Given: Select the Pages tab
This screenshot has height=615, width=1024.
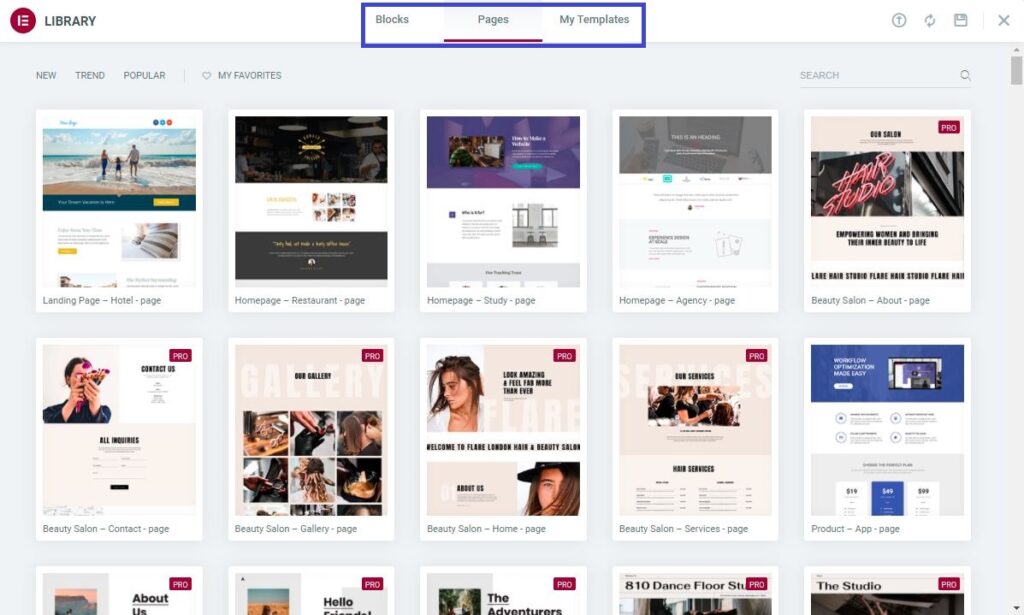Looking at the screenshot, I should pyautogui.click(x=493, y=20).
